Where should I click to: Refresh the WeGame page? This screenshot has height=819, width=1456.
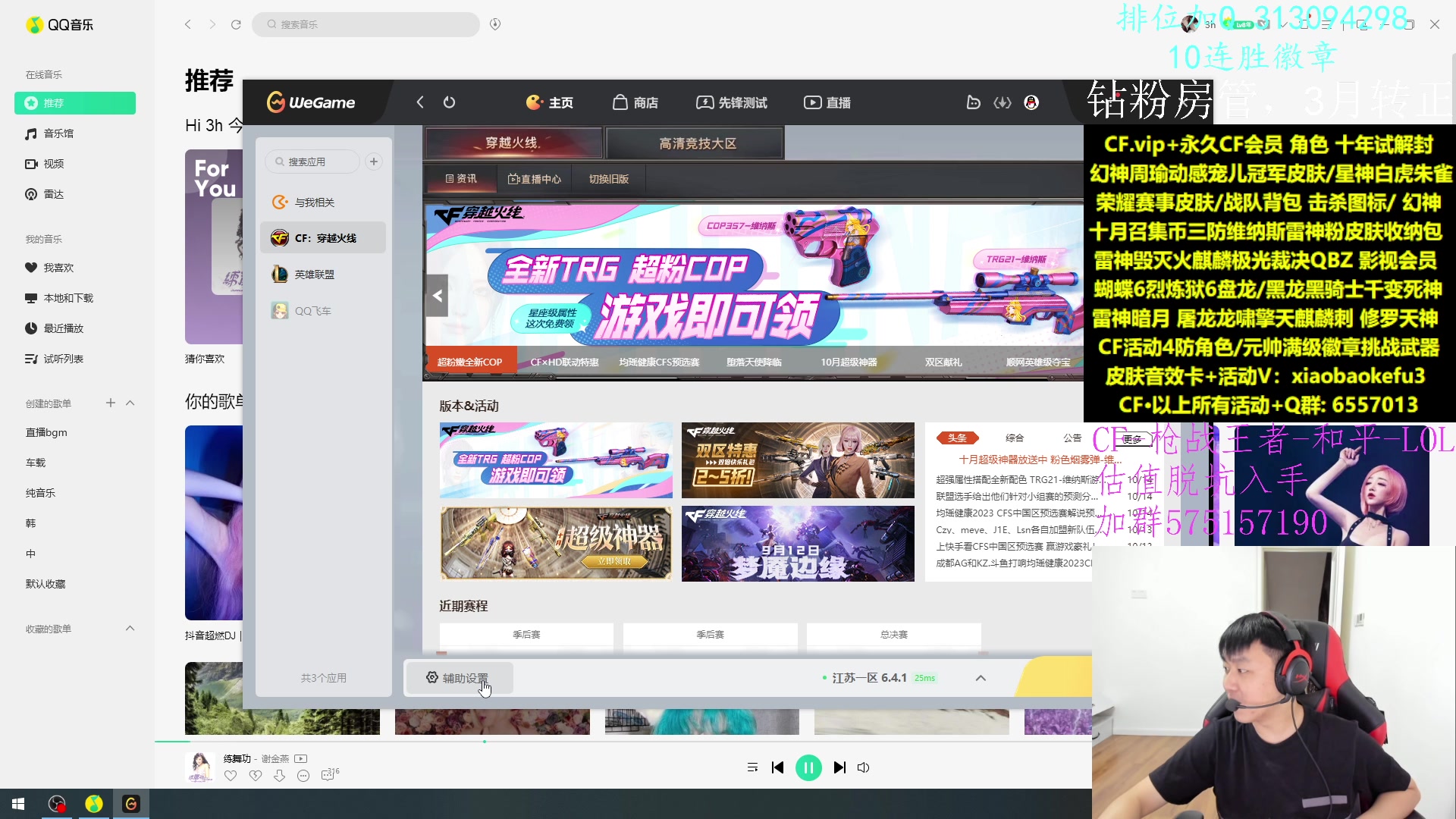[450, 102]
